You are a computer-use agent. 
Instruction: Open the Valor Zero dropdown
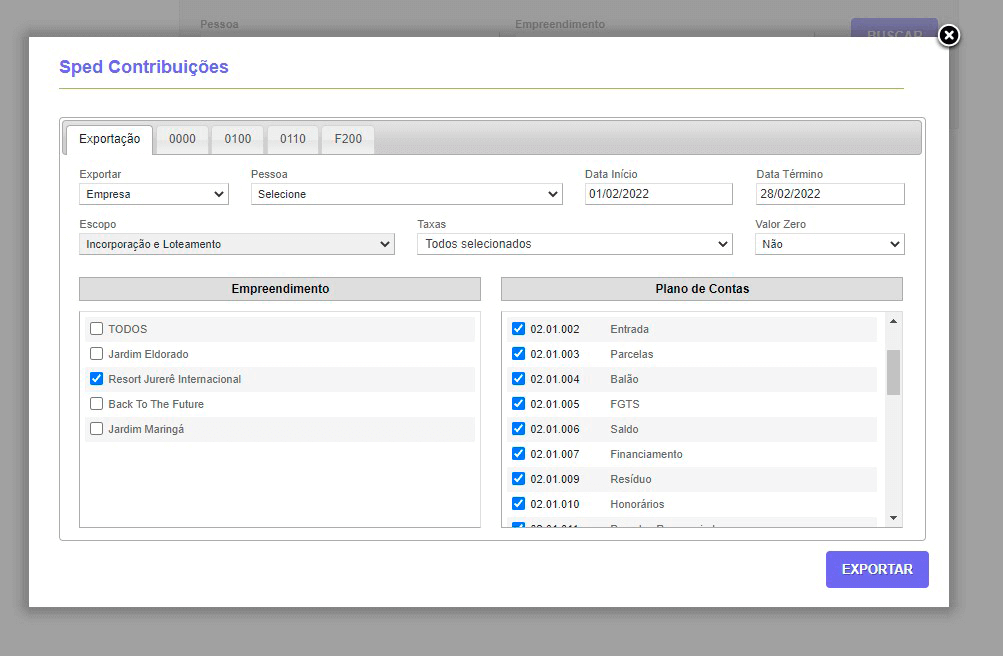tap(829, 244)
